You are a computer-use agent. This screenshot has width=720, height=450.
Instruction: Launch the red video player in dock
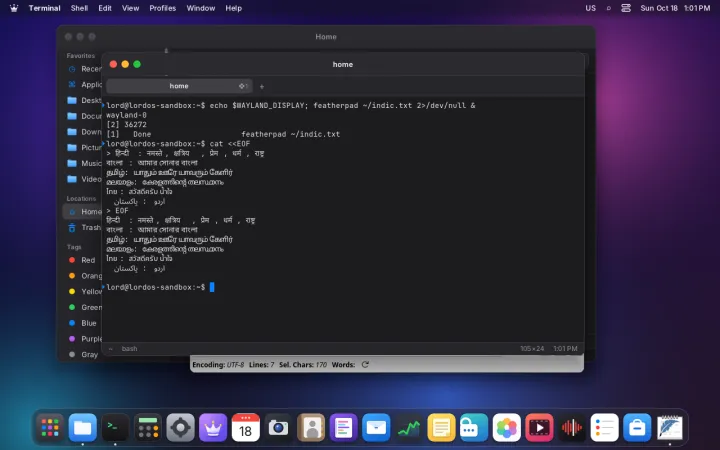(x=539, y=428)
